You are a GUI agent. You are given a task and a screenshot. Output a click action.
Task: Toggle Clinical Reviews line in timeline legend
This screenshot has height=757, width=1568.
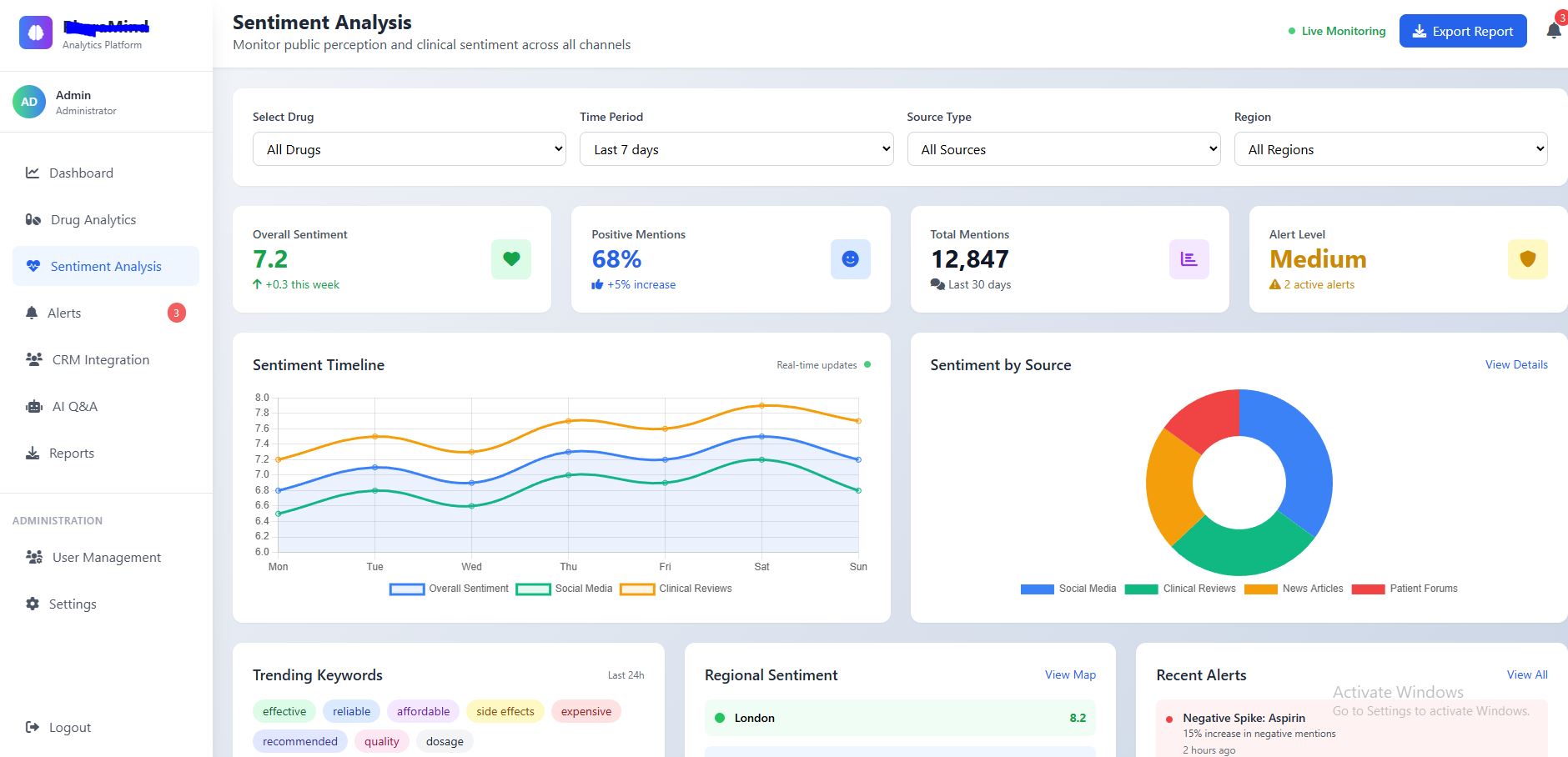[676, 589]
